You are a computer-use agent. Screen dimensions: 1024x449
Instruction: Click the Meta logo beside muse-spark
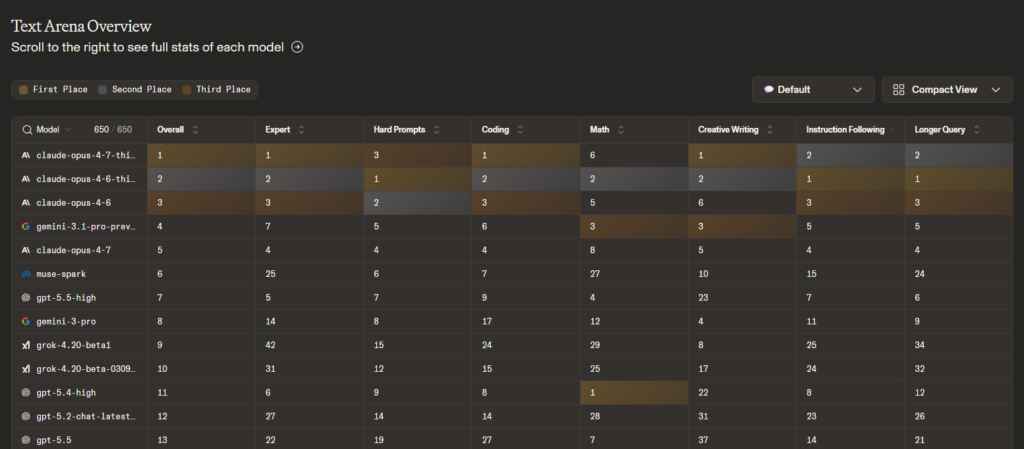pos(26,274)
